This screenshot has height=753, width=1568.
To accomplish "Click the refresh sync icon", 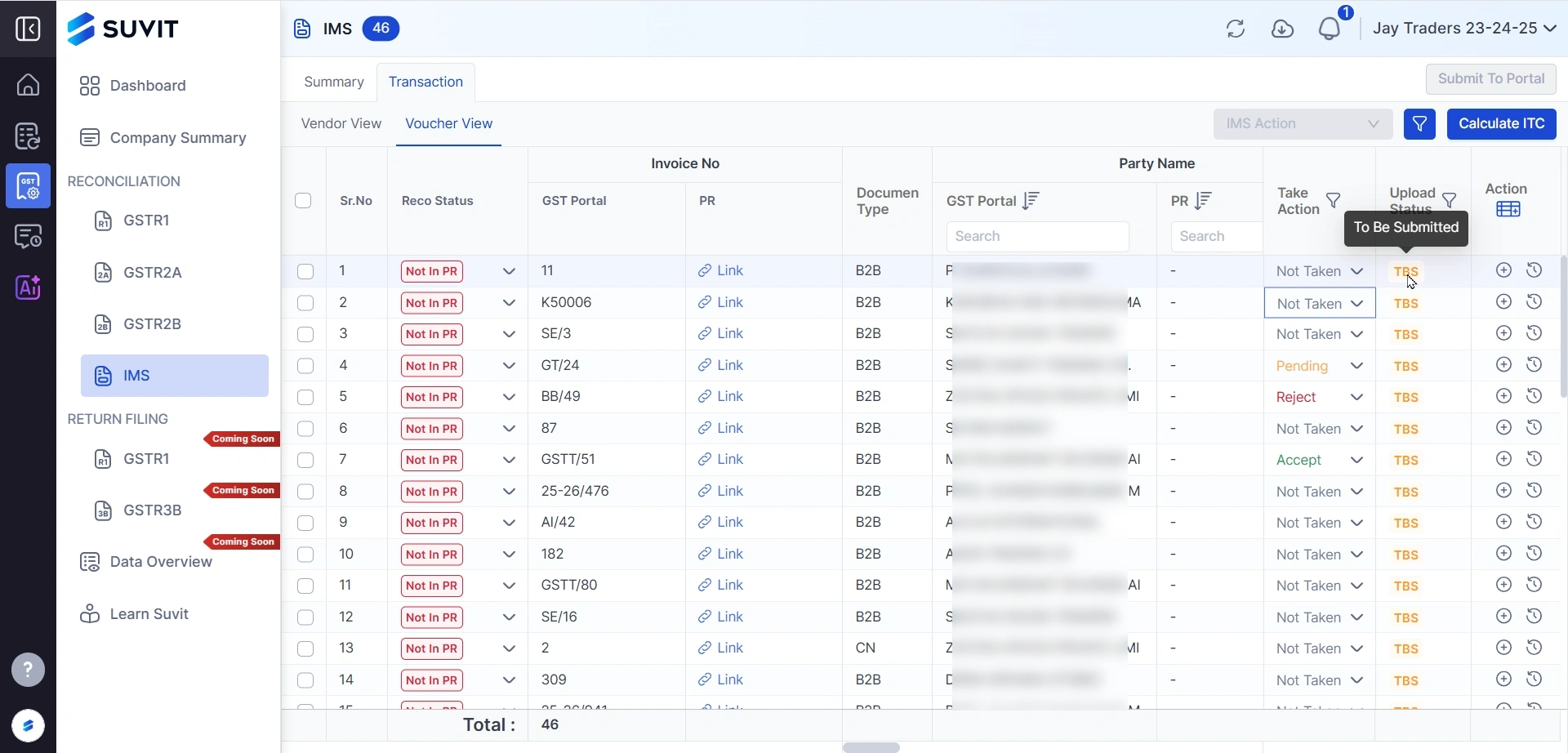I will tap(1236, 29).
